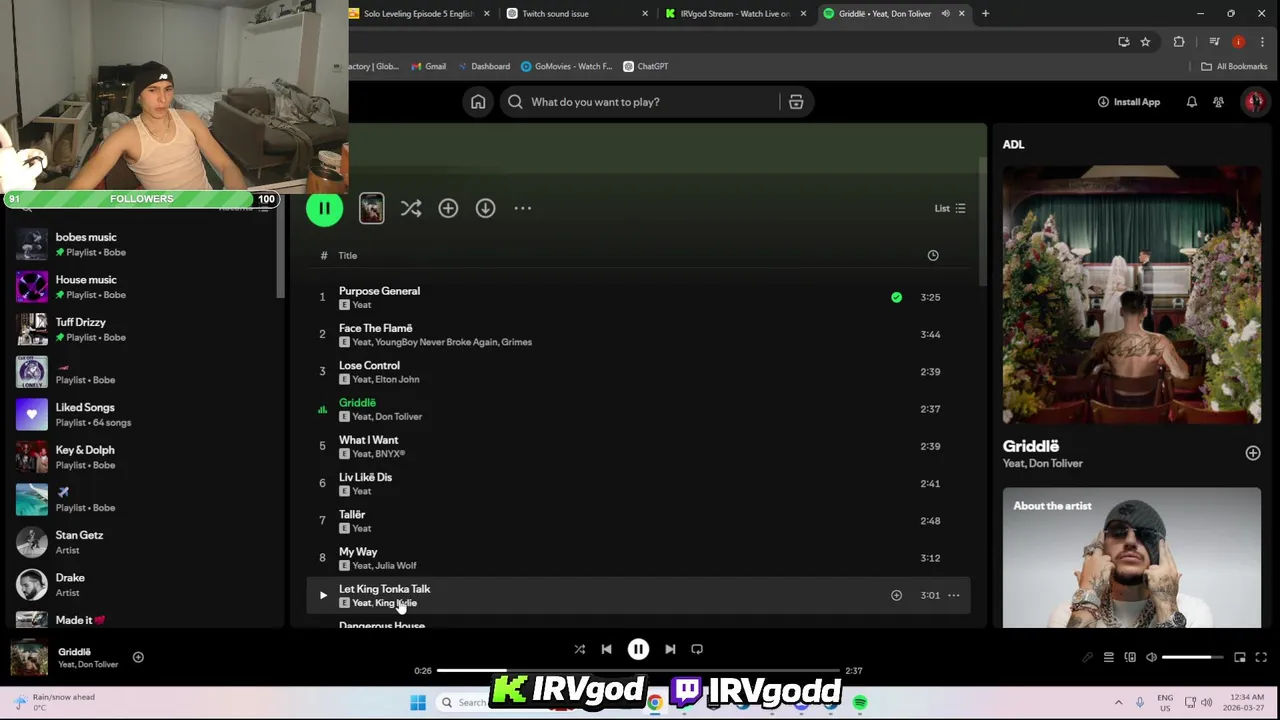Switch to full screen player view
Image resolution: width=1280 pixels, height=720 pixels.
pyautogui.click(x=1261, y=657)
